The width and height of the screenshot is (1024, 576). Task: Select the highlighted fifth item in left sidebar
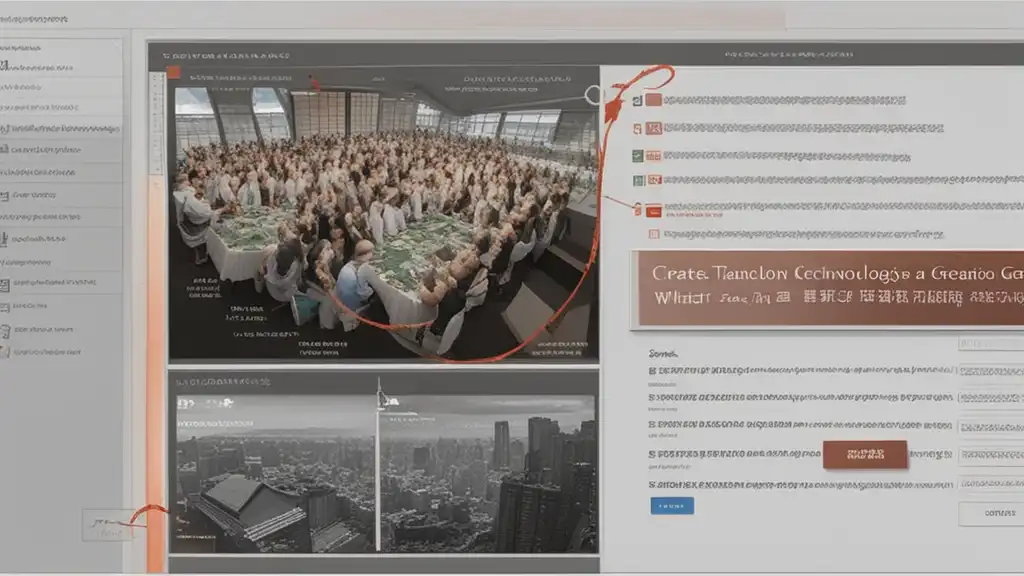coord(60,149)
